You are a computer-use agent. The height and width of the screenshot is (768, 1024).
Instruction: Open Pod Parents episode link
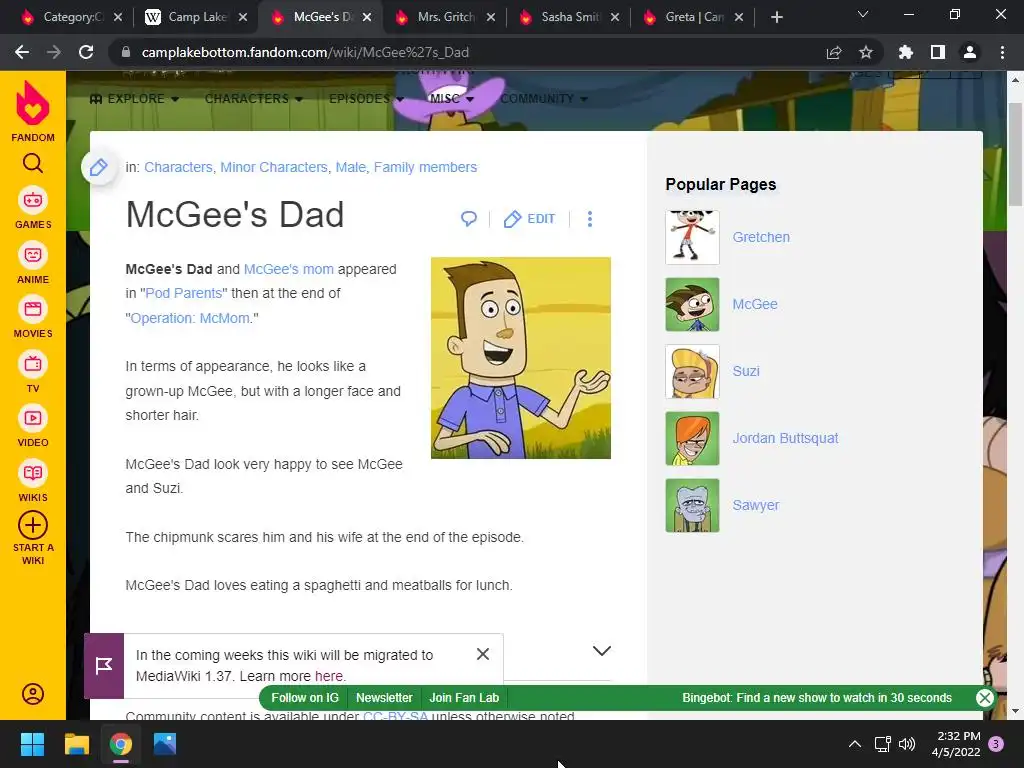pos(184,293)
